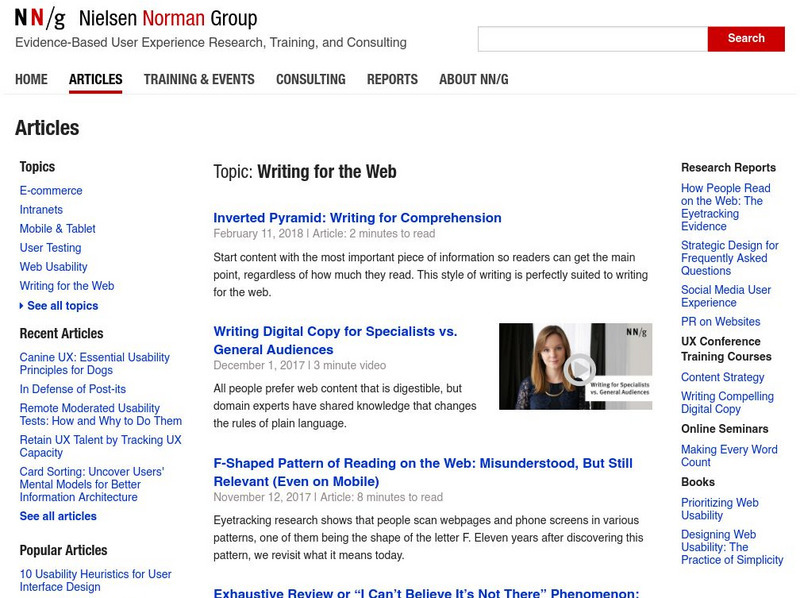
Task: Open the ARTICLES navigation tab
Action: tap(95, 79)
